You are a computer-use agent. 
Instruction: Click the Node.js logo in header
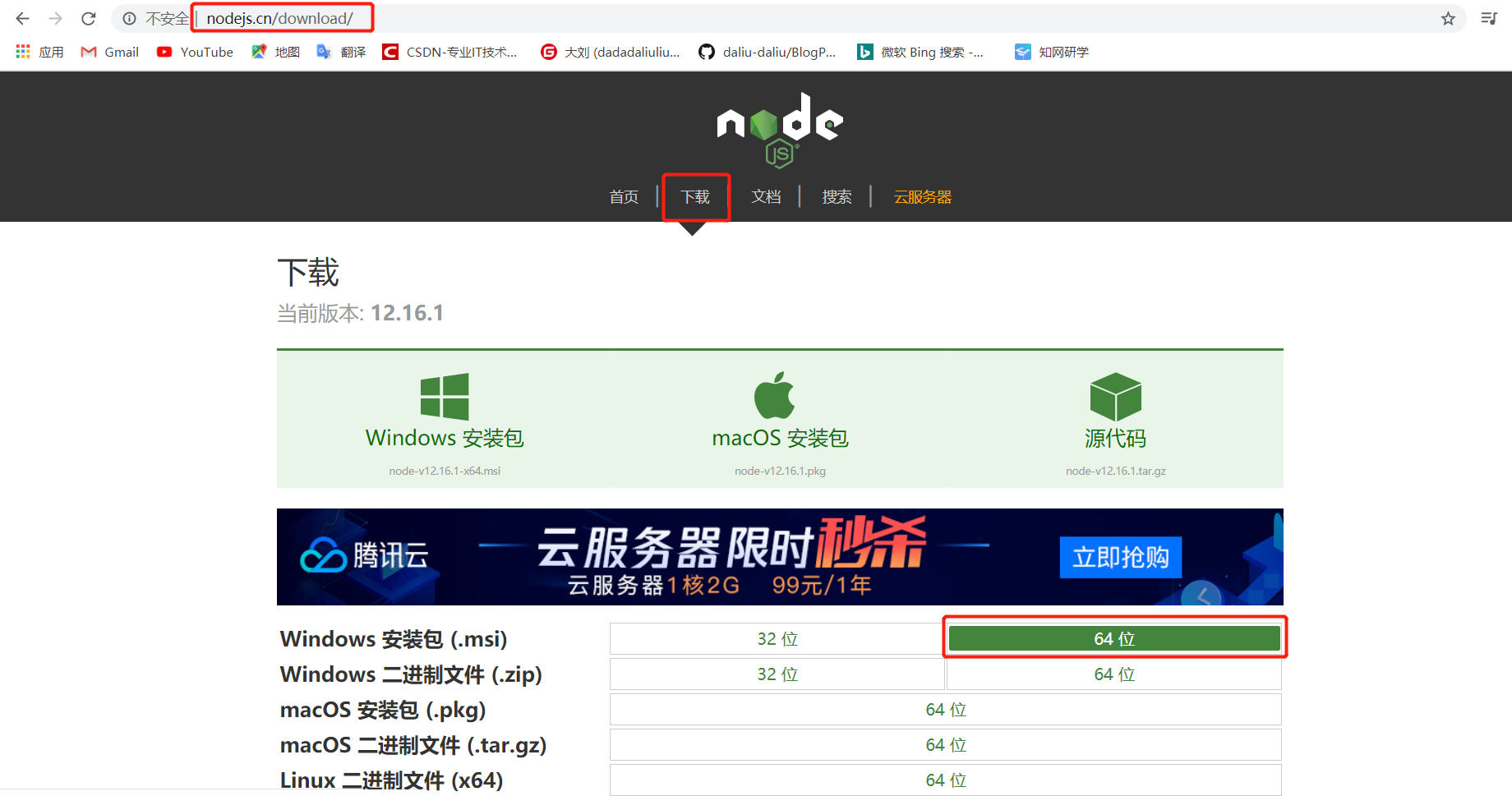point(780,130)
